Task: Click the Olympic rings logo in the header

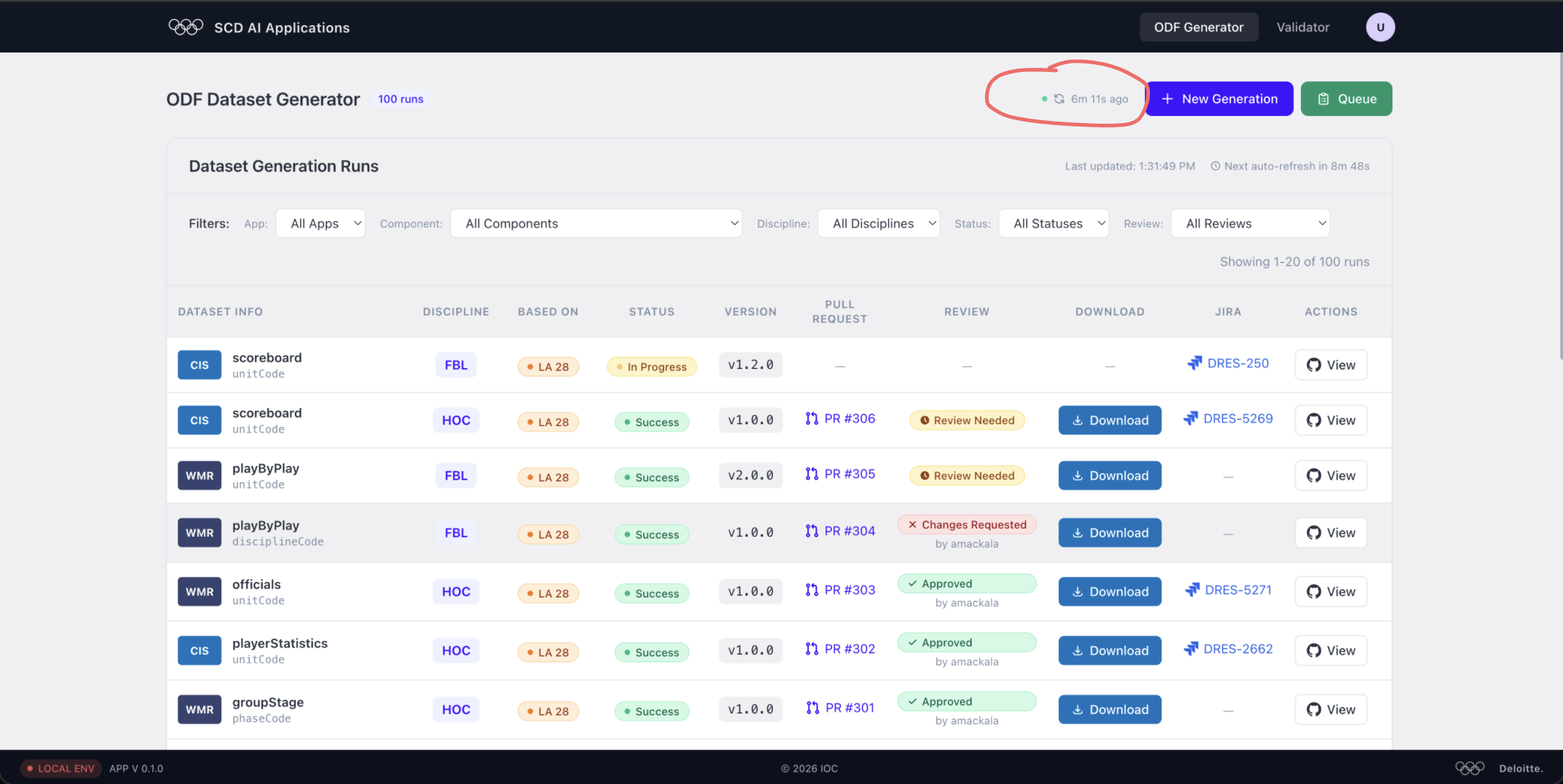Action: [185, 27]
